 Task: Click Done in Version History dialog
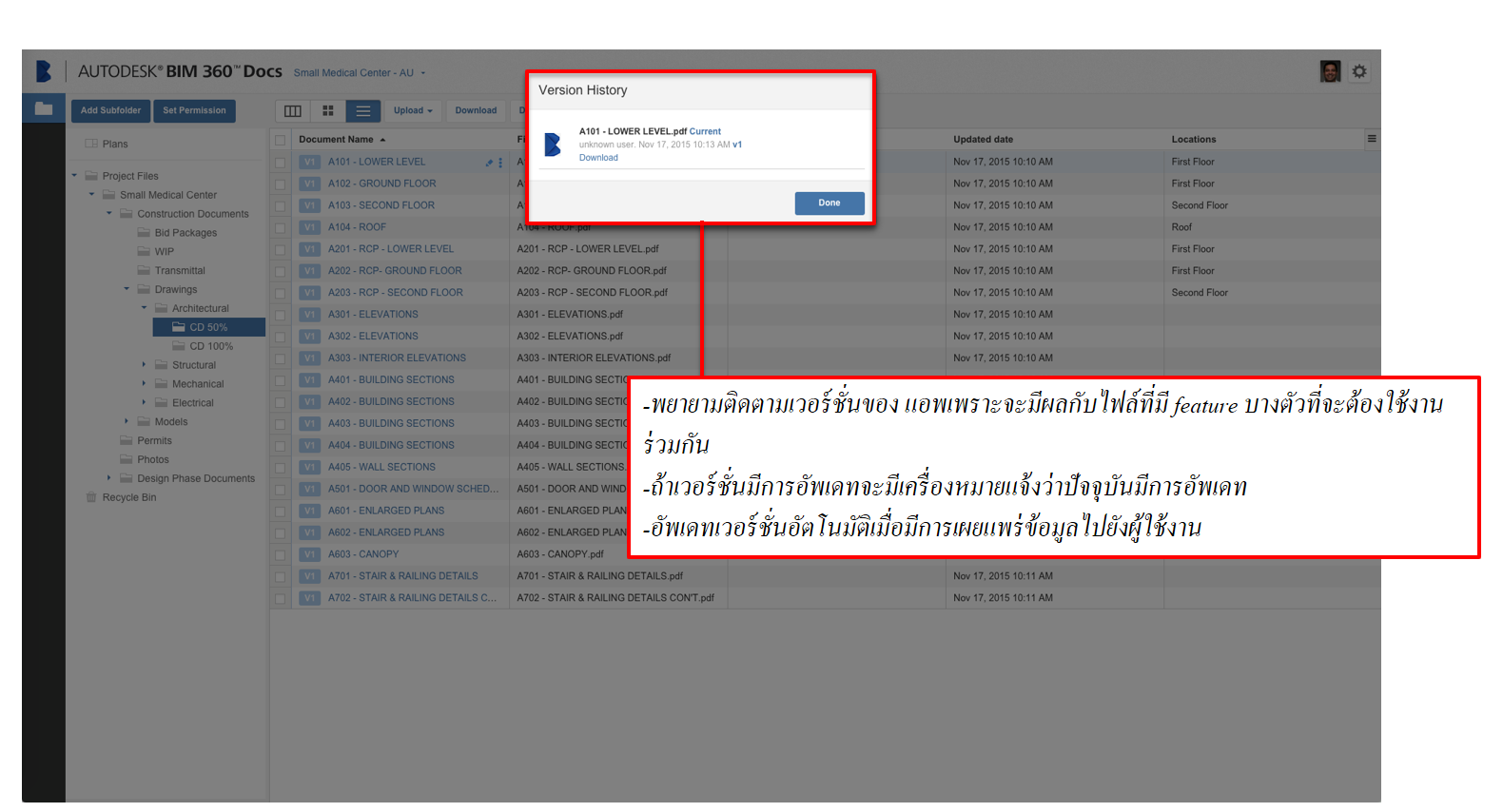coord(830,203)
